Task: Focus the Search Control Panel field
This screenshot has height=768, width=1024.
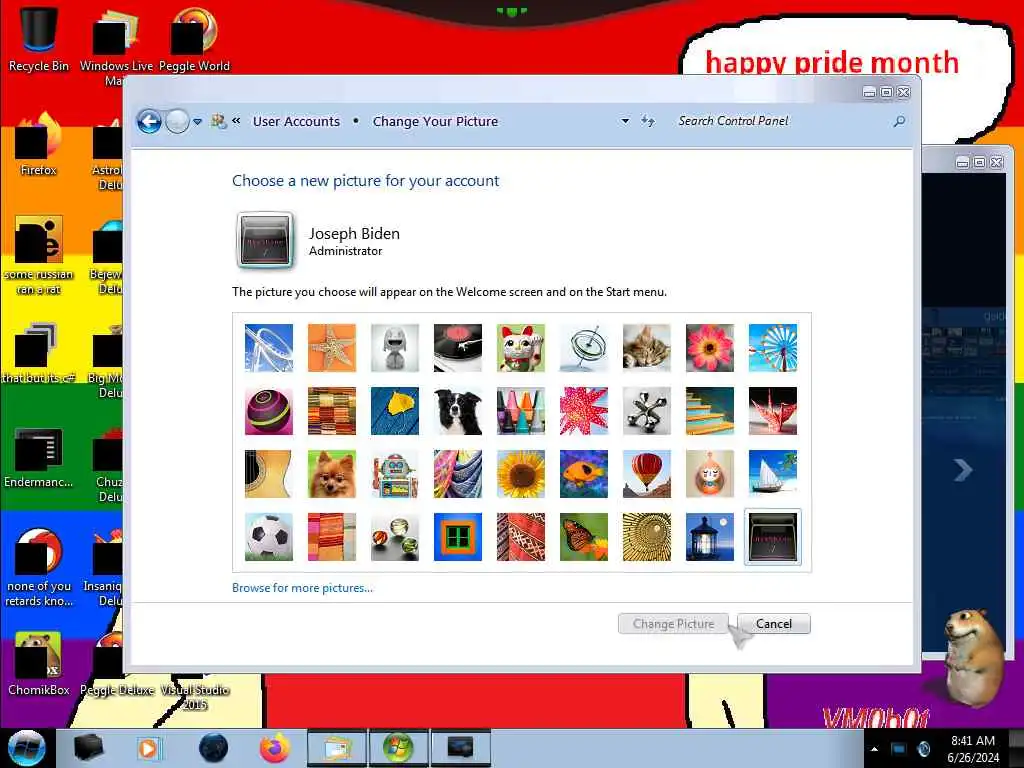Action: coord(781,121)
